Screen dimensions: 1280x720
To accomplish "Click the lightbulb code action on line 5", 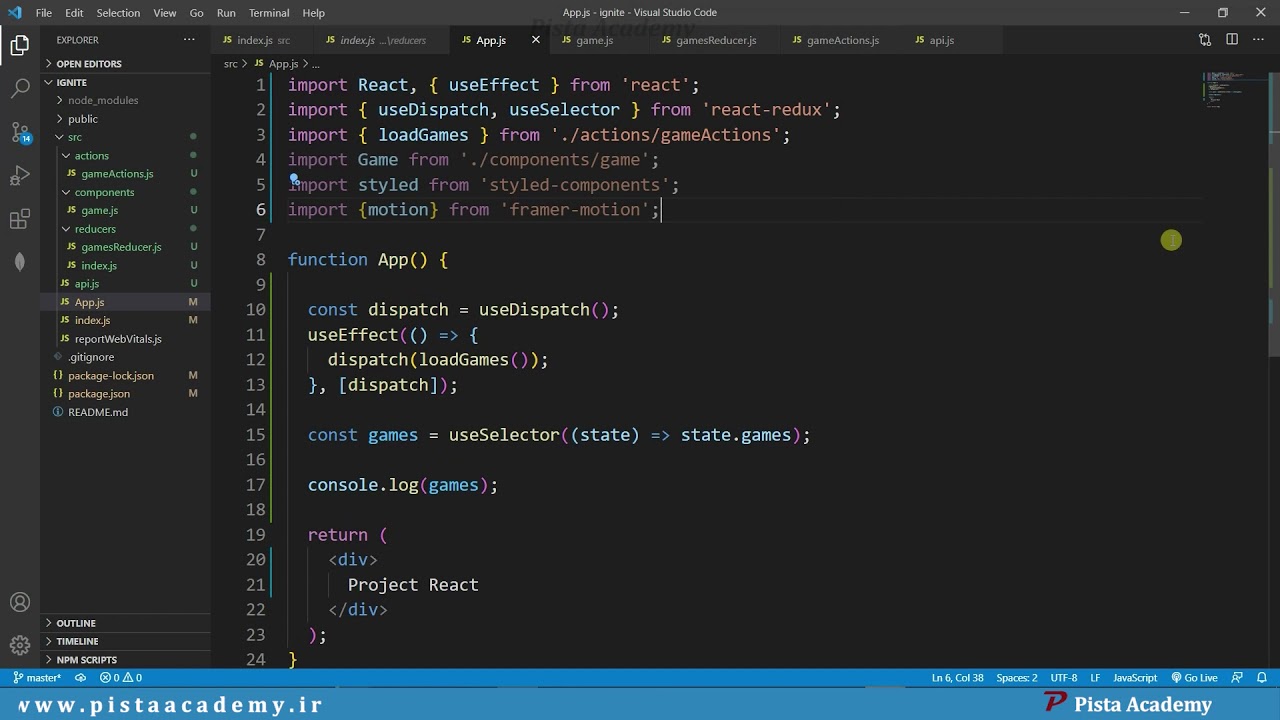I will 294,180.
